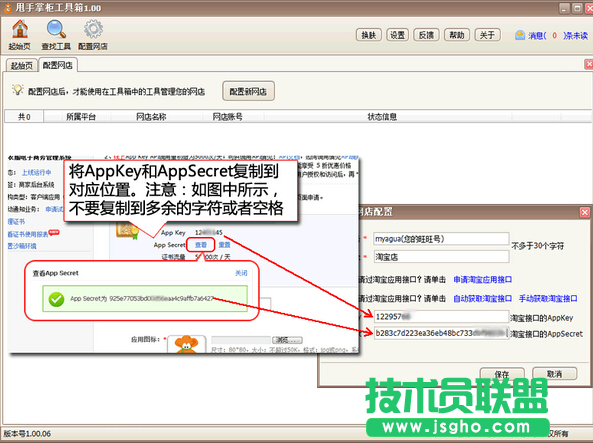Click the 自动获取淘宝接口 link

483,298
